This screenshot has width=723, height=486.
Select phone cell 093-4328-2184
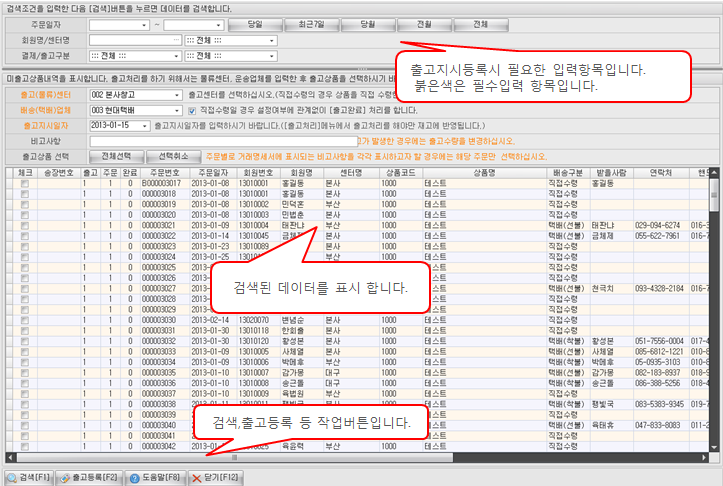point(659,289)
